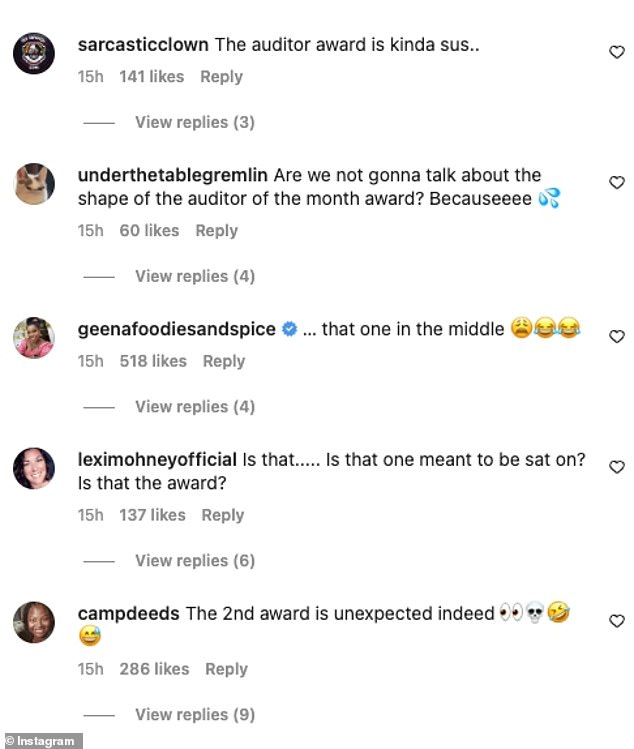Open the sarcasticclown username link
Screen dimensions: 634x749
pos(143,45)
